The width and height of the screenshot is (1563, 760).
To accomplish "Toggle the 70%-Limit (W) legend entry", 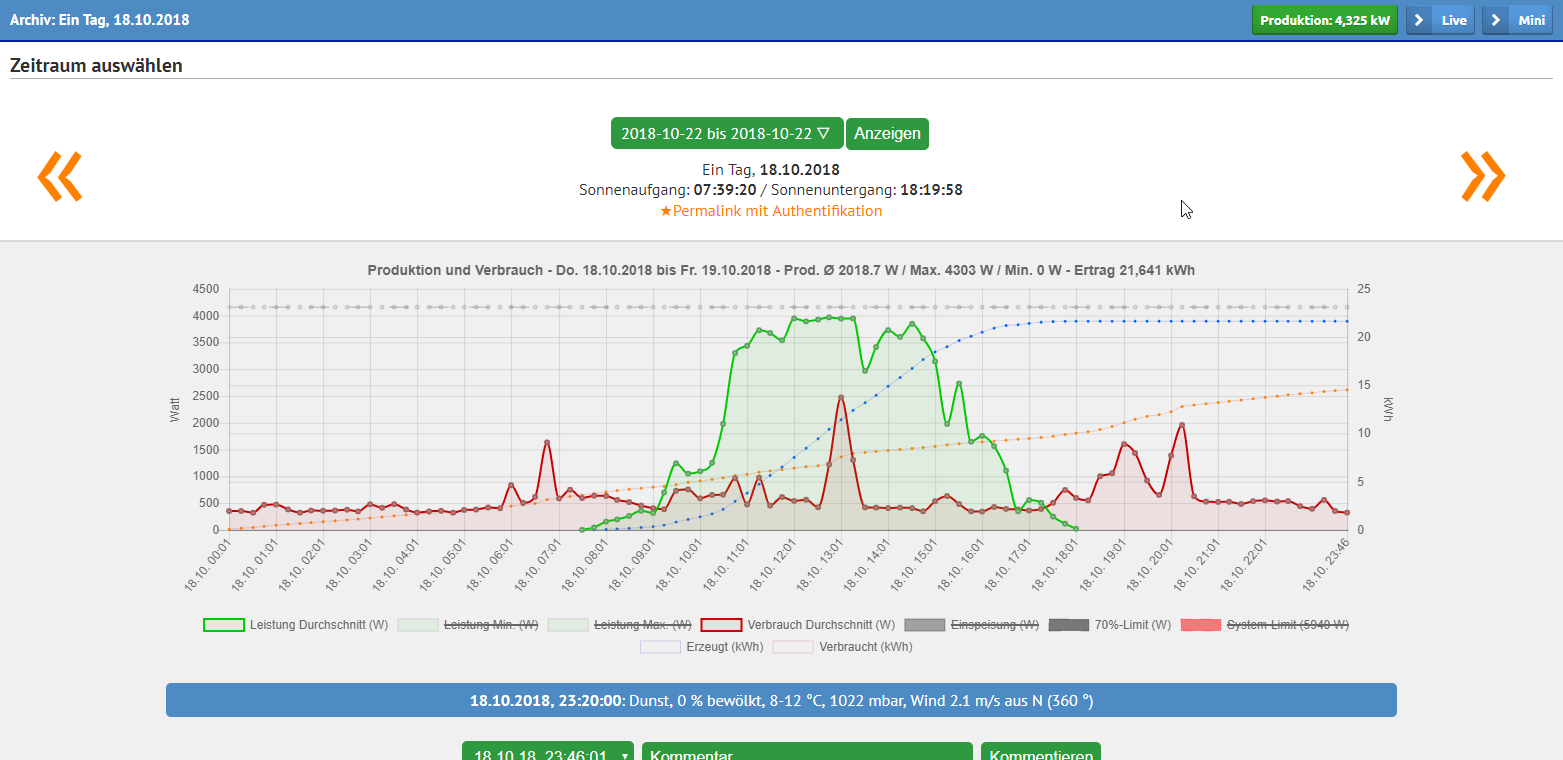I will pos(1110,625).
